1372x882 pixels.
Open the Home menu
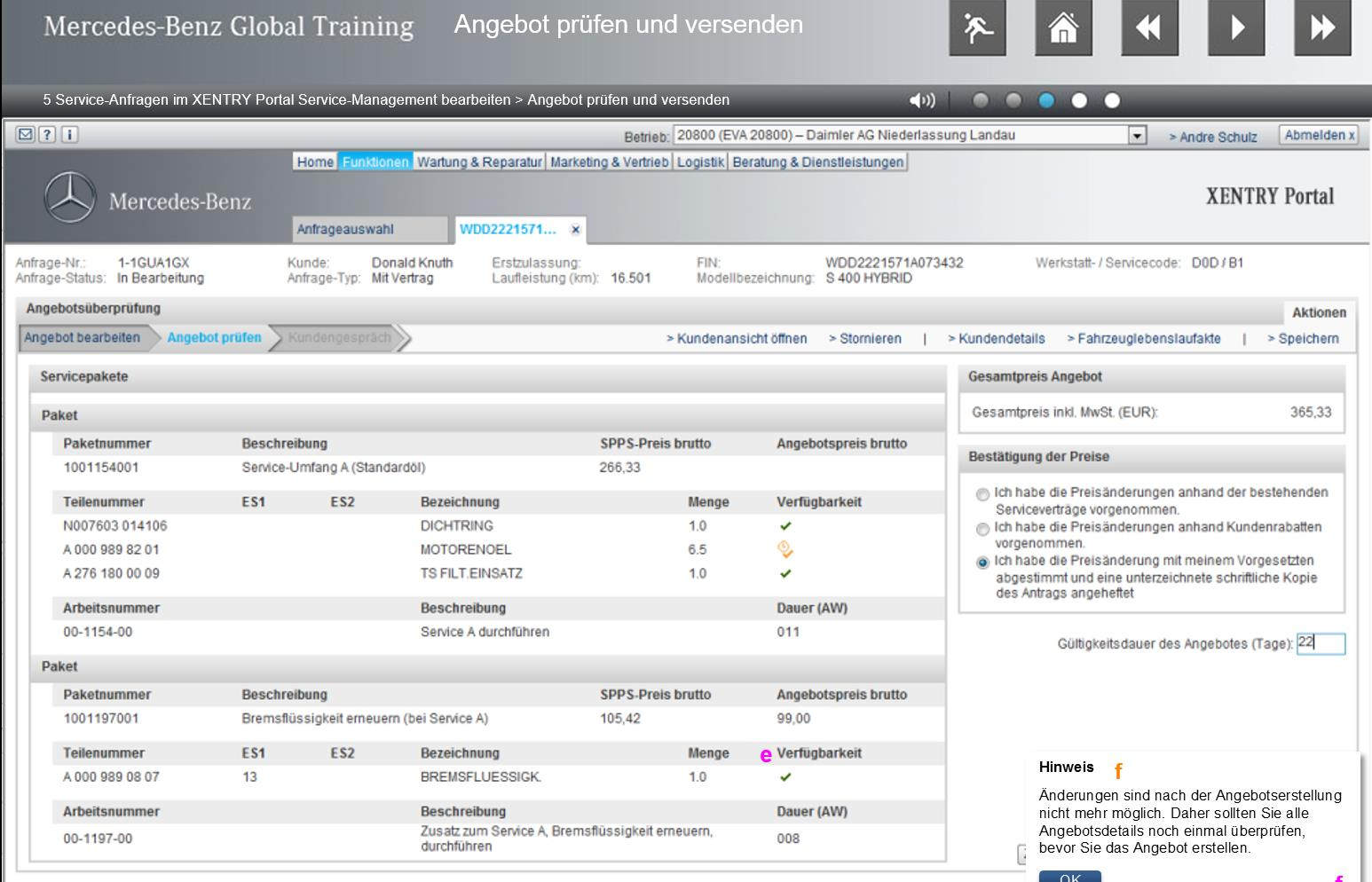click(x=315, y=161)
